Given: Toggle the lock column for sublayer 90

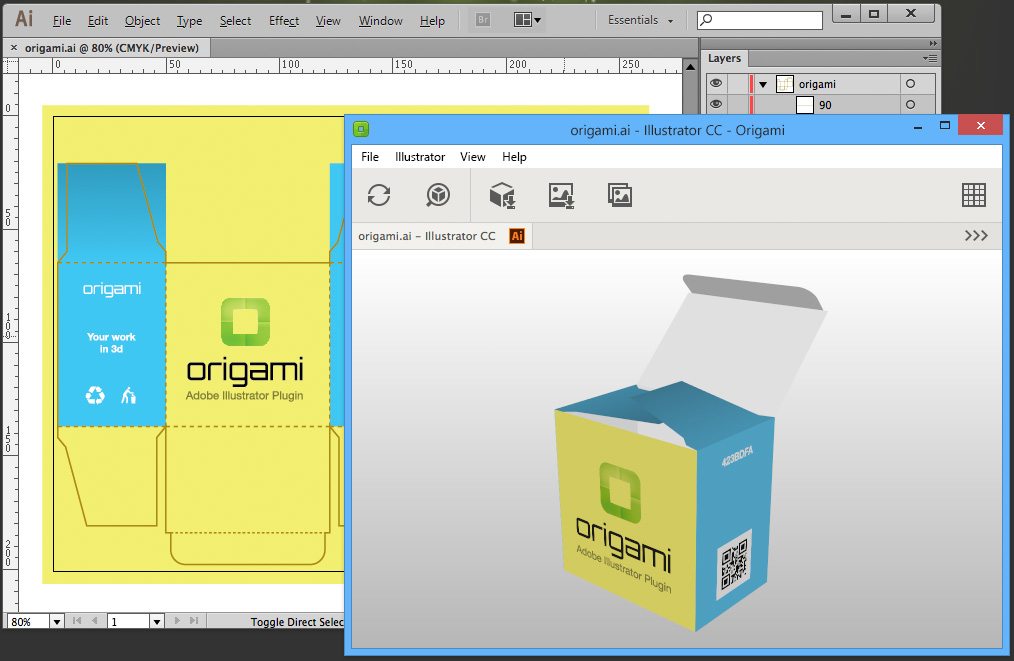Looking at the screenshot, I should coord(737,105).
